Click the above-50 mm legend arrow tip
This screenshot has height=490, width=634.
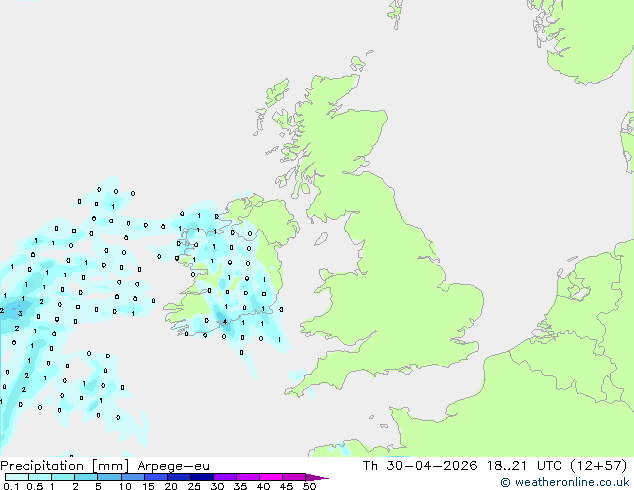point(317,477)
